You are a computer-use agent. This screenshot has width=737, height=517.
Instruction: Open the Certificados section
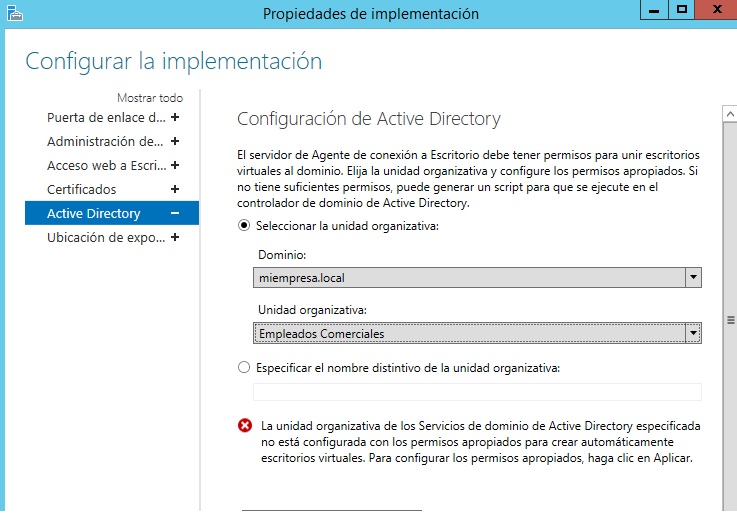82,189
